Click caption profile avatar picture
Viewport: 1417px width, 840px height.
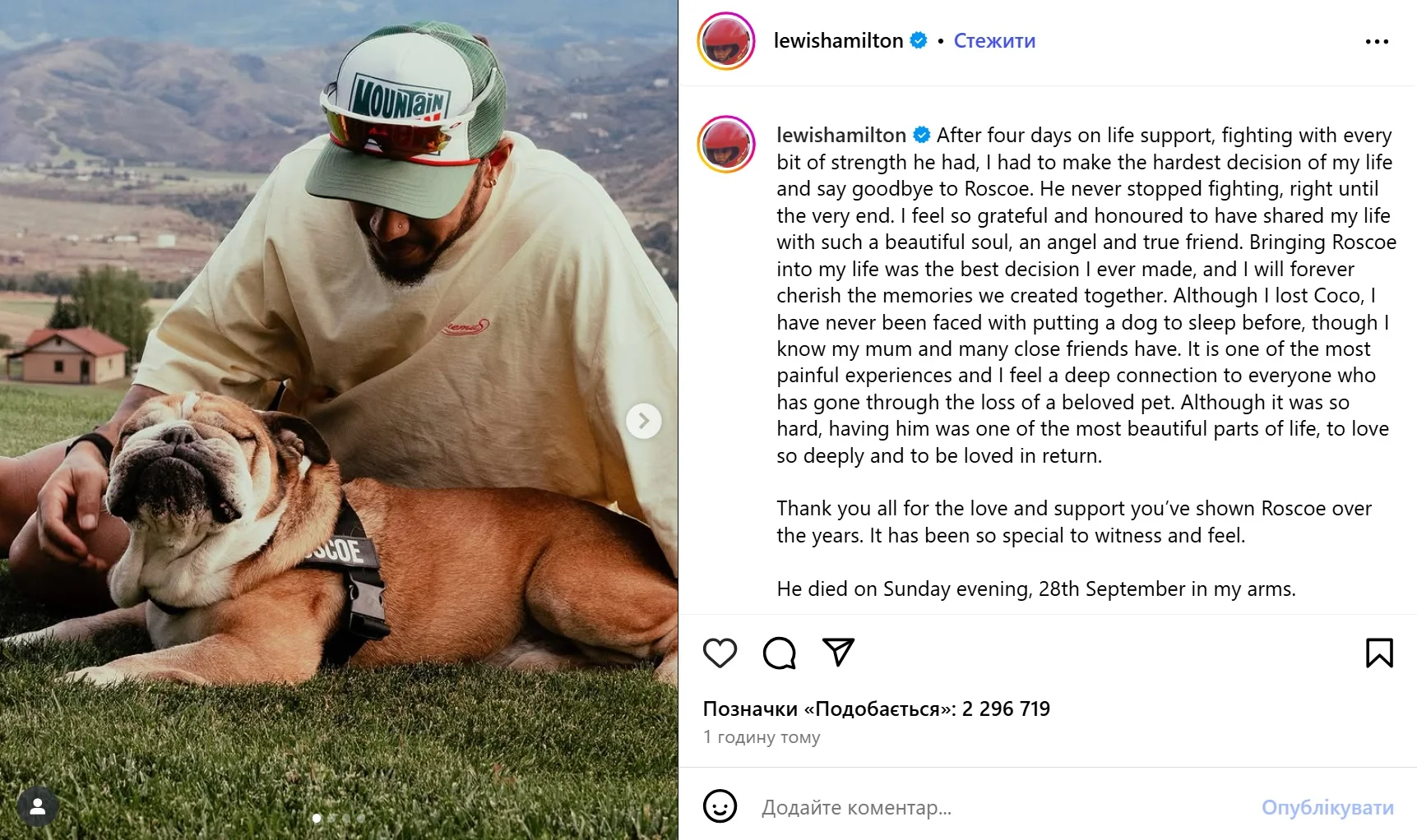(725, 145)
